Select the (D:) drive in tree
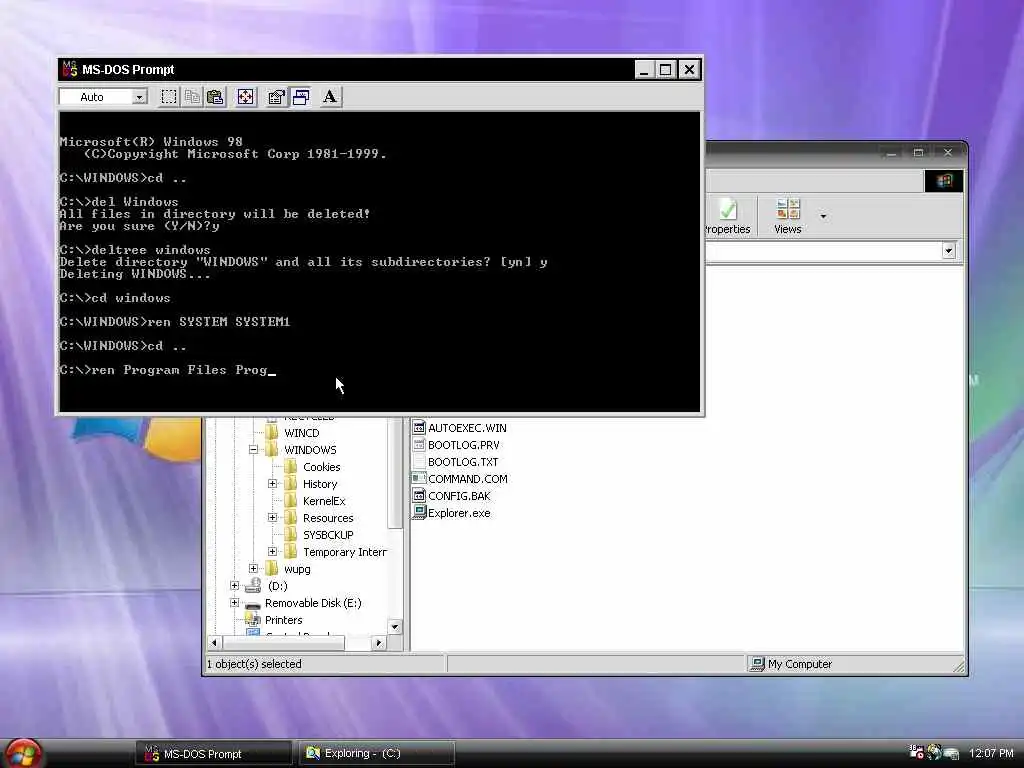1024x768 pixels. click(x=278, y=586)
